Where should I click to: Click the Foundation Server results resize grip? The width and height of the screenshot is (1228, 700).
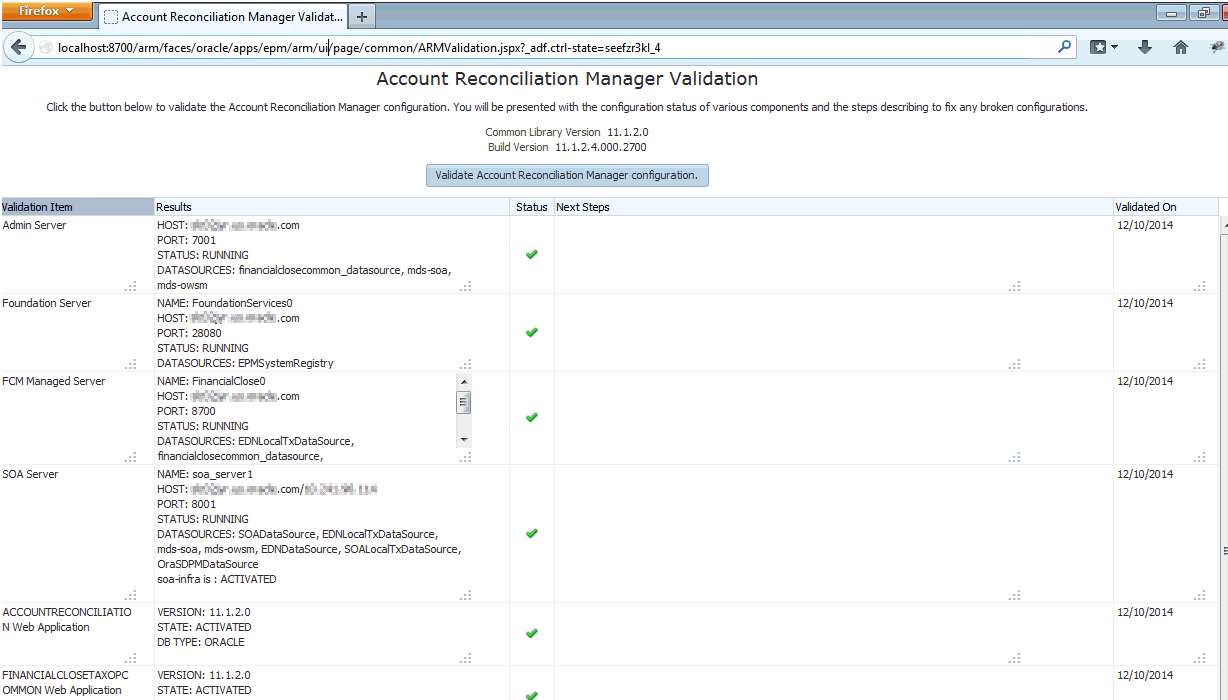[x=466, y=364]
